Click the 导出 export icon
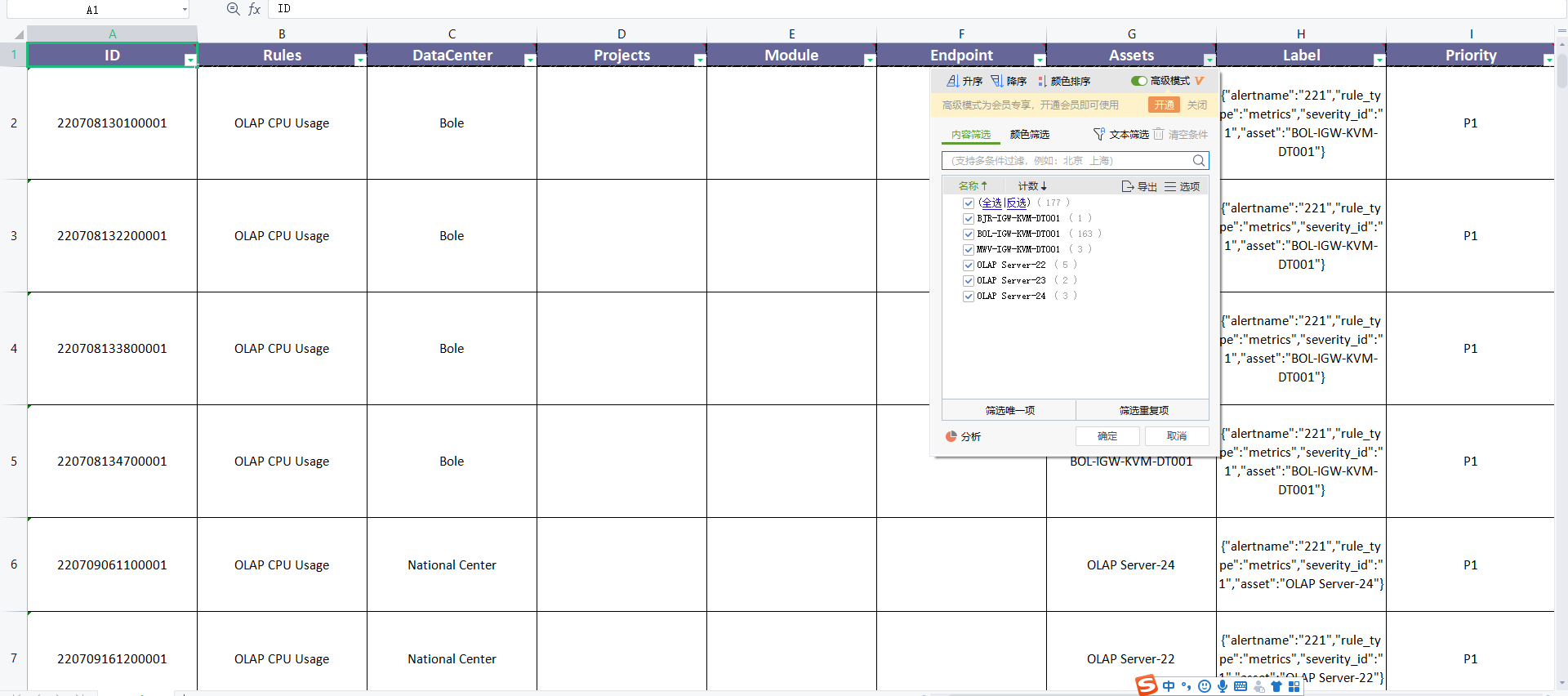 pyautogui.click(x=1128, y=186)
